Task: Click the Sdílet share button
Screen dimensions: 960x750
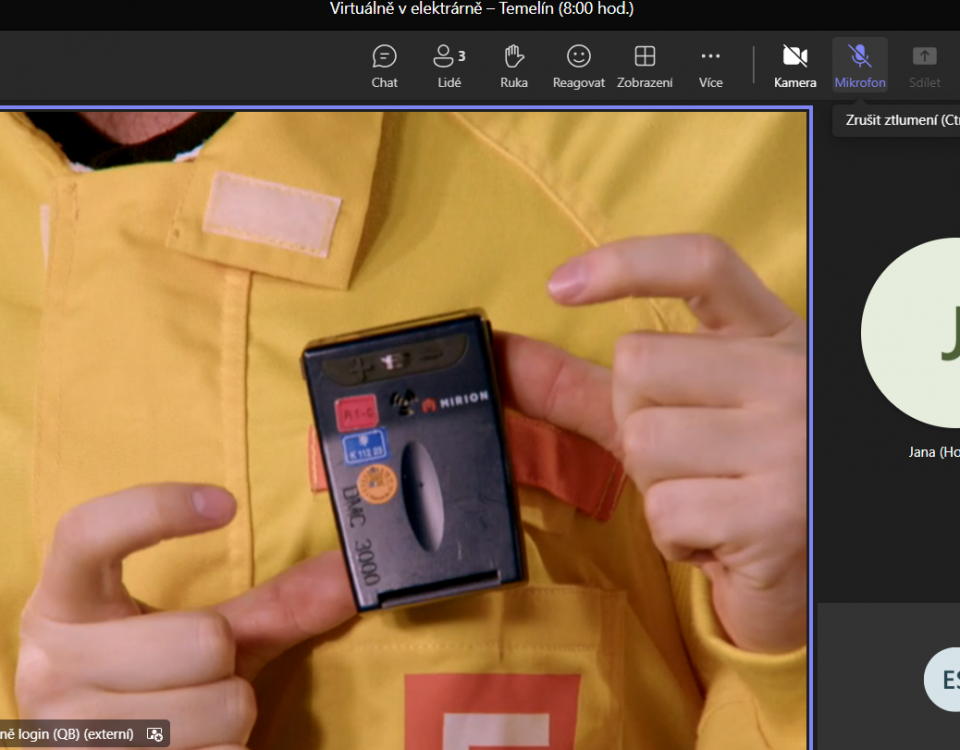Action: coord(924,66)
